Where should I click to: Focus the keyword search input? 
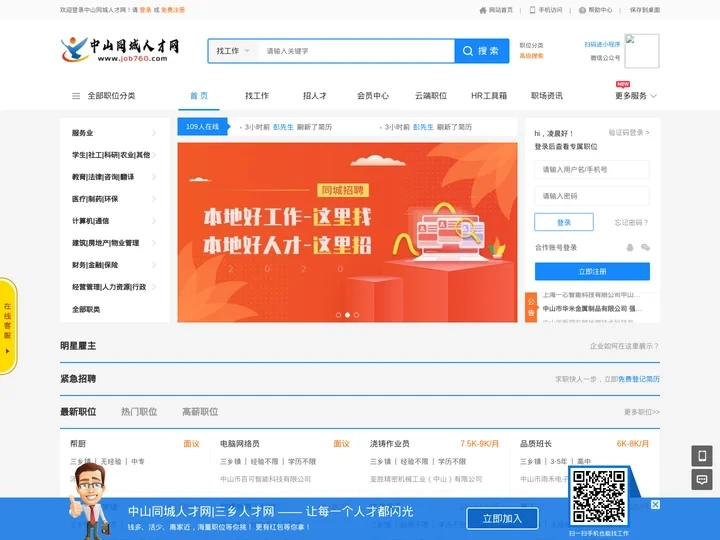[x=356, y=51]
